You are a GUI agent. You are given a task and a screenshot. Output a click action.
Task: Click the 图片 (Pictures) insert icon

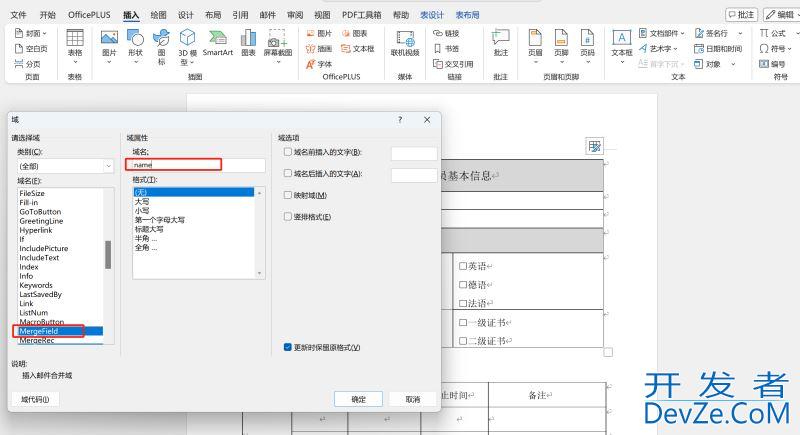109,40
